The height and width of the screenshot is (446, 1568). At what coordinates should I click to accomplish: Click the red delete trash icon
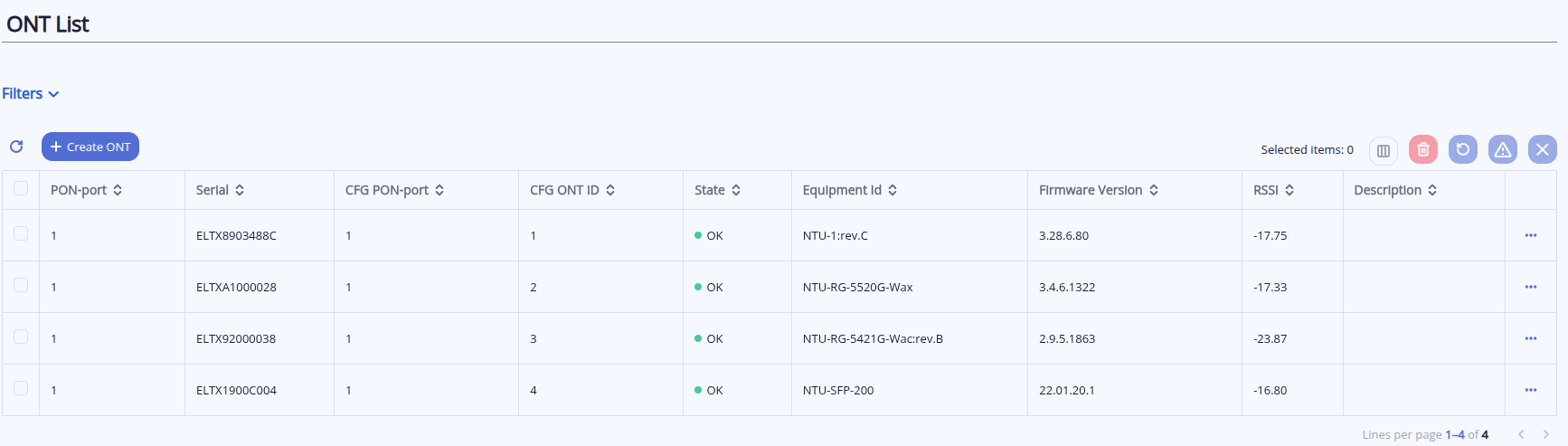(1422, 149)
